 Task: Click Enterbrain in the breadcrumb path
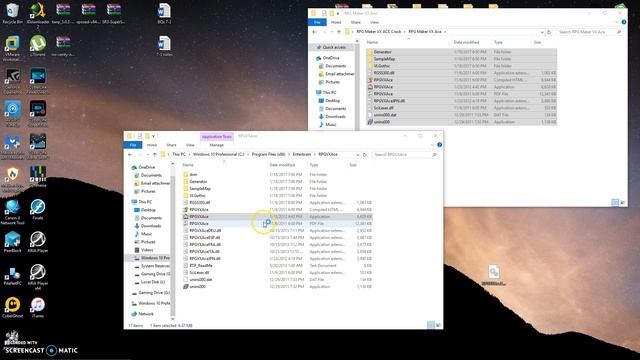pos(302,154)
